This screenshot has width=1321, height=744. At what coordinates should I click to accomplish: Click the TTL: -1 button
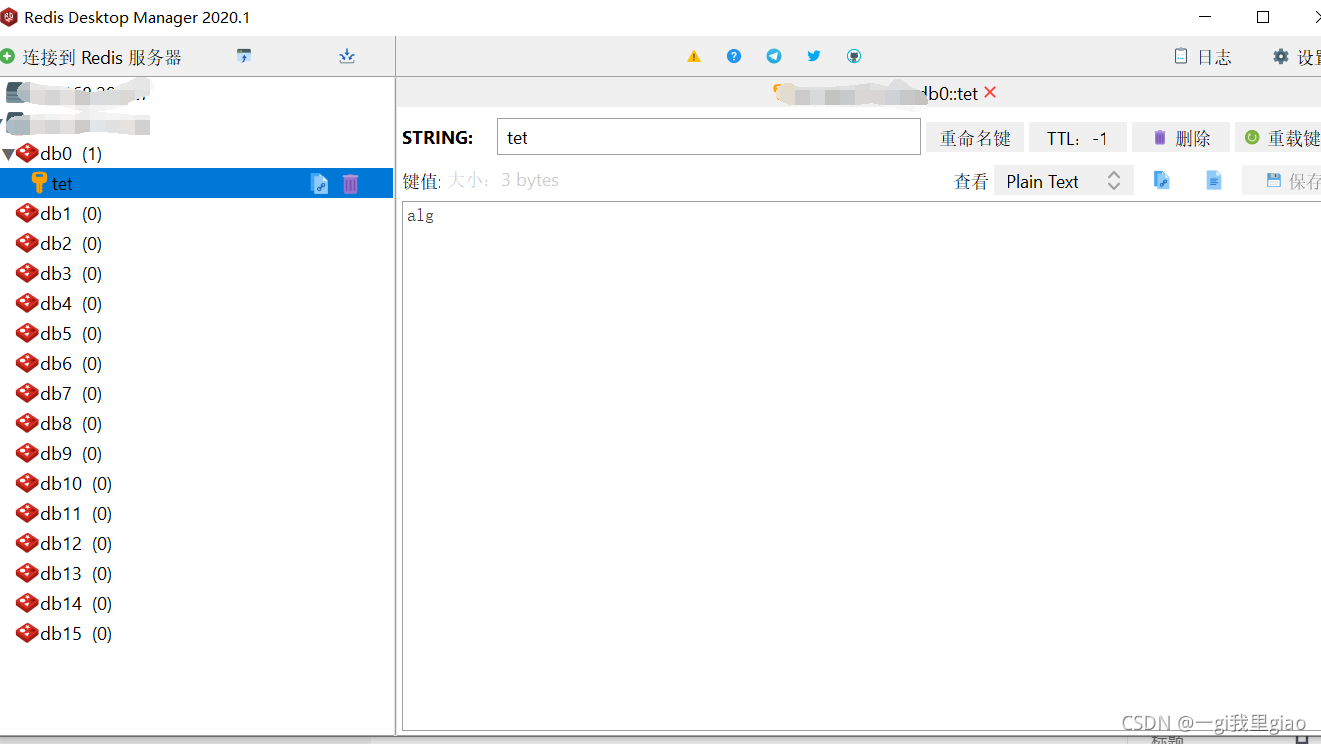click(x=1078, y=138)
